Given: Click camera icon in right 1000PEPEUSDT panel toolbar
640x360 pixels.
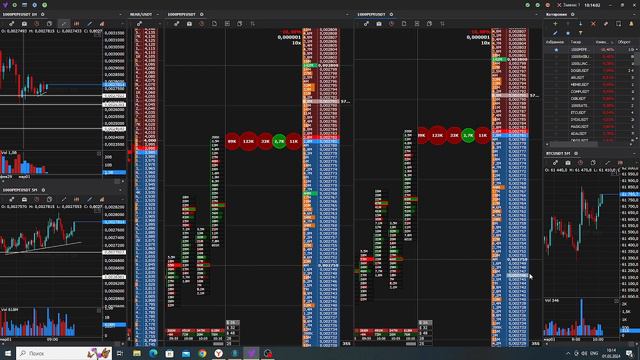Looking at the screenshot, I should tap(379, 24).
